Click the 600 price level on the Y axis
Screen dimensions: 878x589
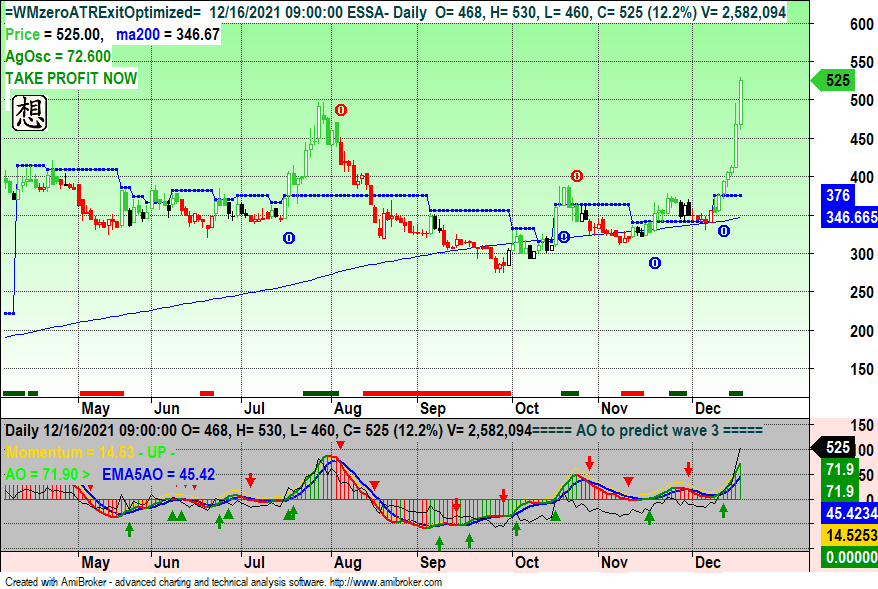click(x=861, y=24)
